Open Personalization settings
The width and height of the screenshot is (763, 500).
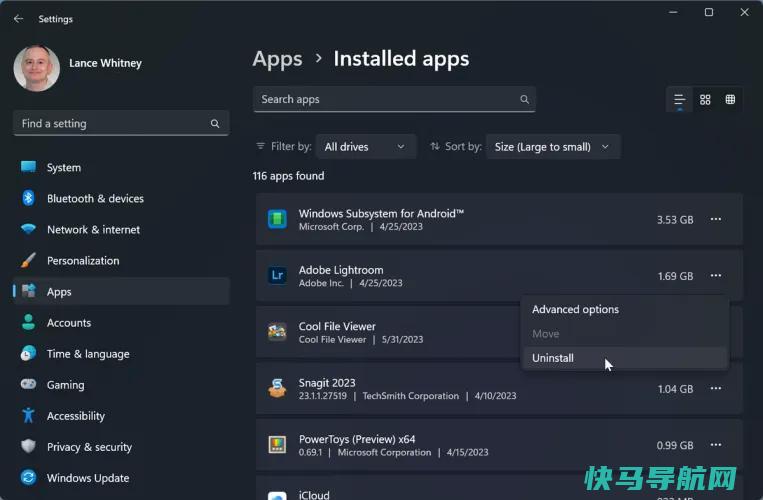121,261
